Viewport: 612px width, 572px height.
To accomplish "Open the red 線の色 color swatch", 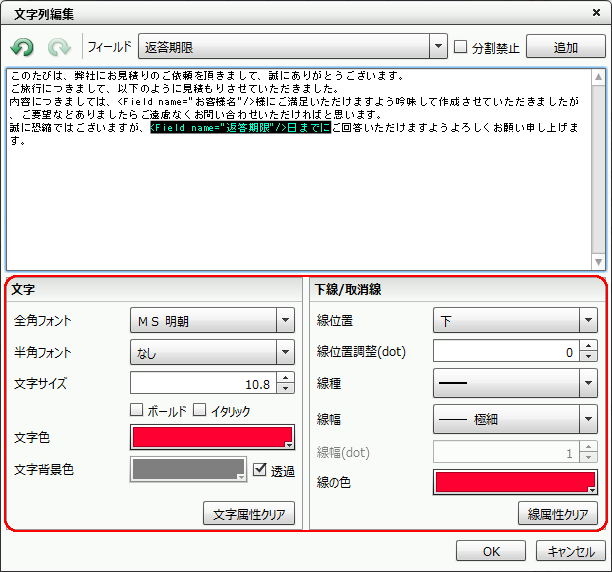I will coord(515,482).
